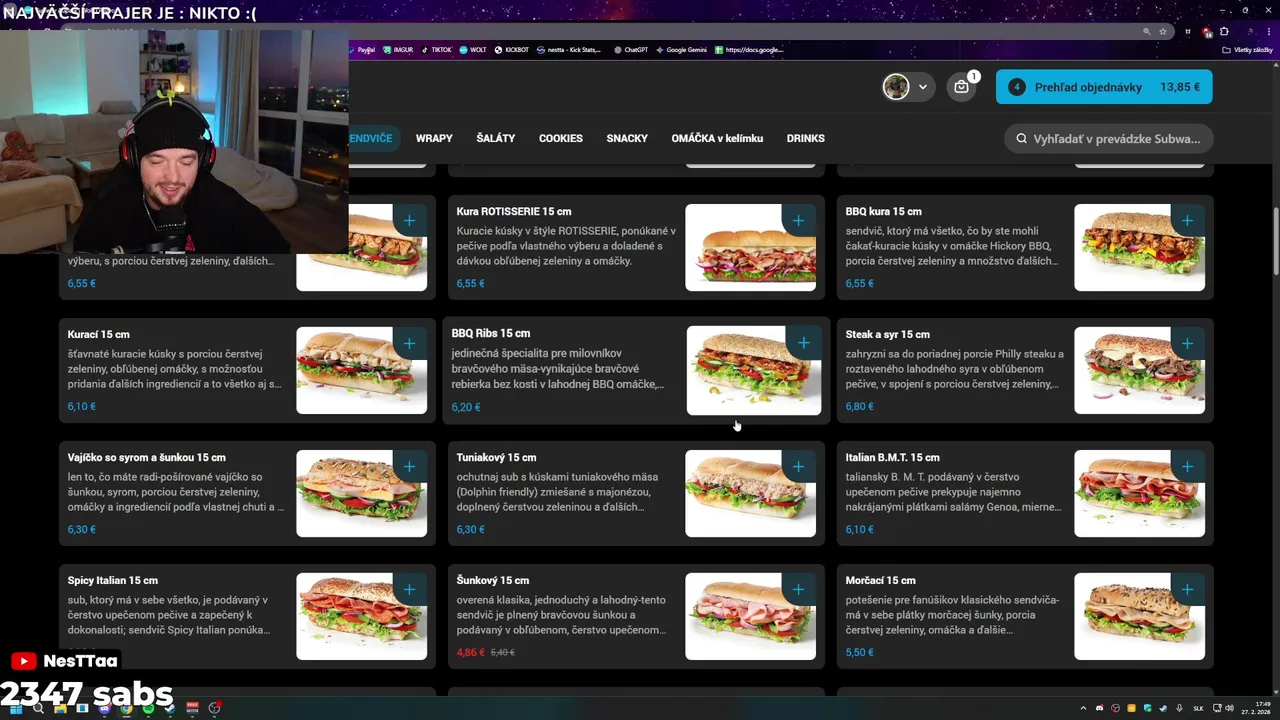This screenshot has width=1280, height=720.
Task: Add Šunkový 15 cm with plus icon
Action: (x=798, y=589)
